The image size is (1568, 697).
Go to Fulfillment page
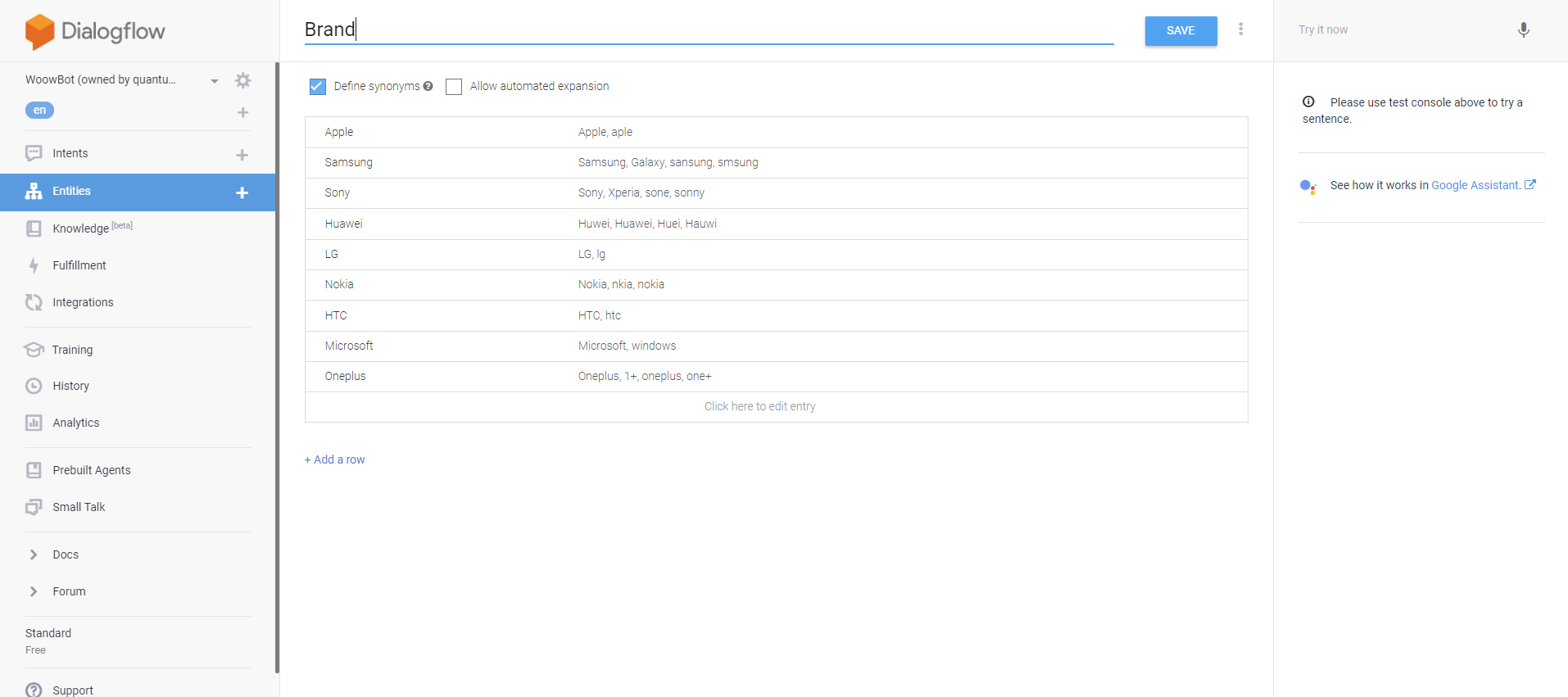(79, 265)
